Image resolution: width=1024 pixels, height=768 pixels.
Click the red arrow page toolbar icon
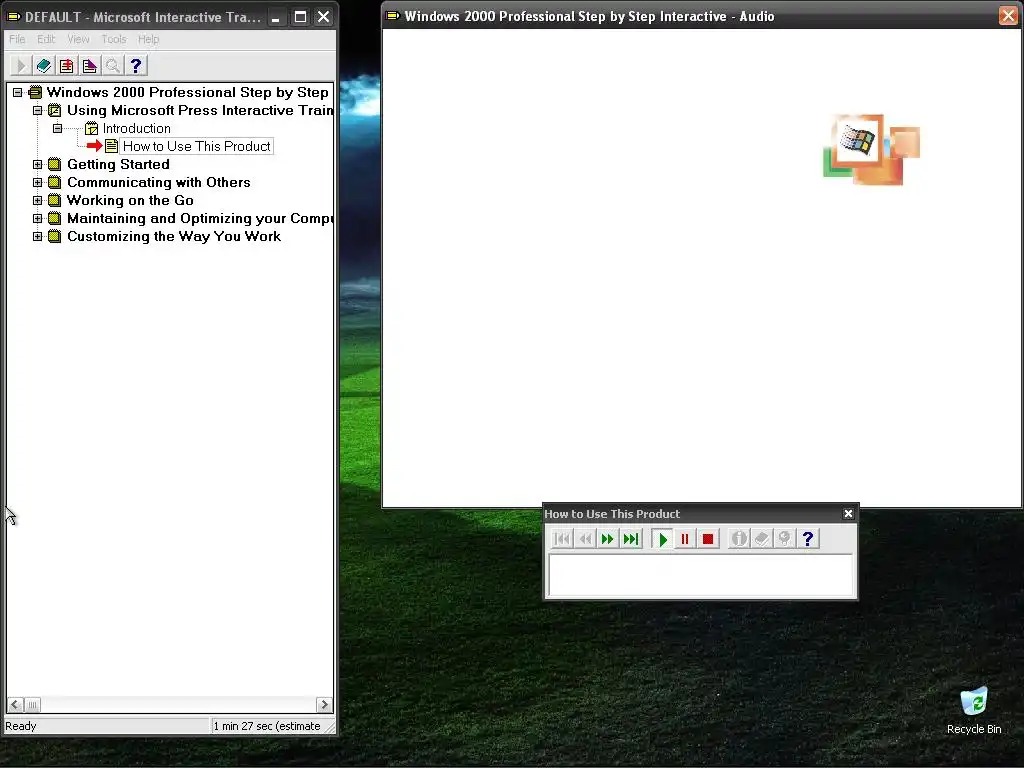(67, 65)
